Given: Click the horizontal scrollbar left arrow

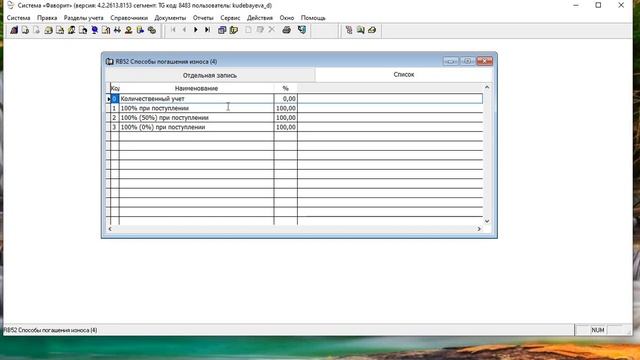Looking at the screenshot, I should pyautogui.click(x=110, y=229).
